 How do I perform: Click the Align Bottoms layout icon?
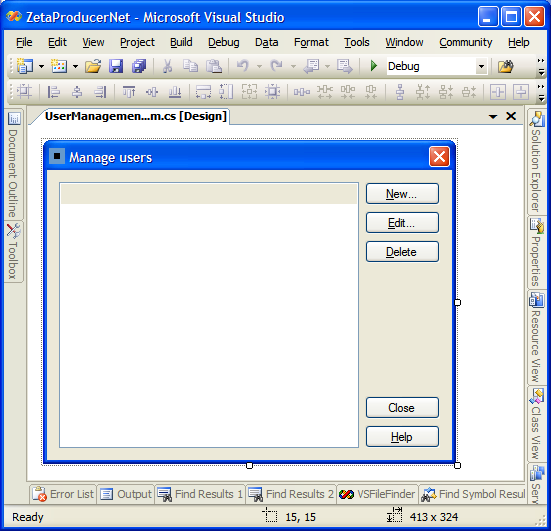(x=175, y=92)
